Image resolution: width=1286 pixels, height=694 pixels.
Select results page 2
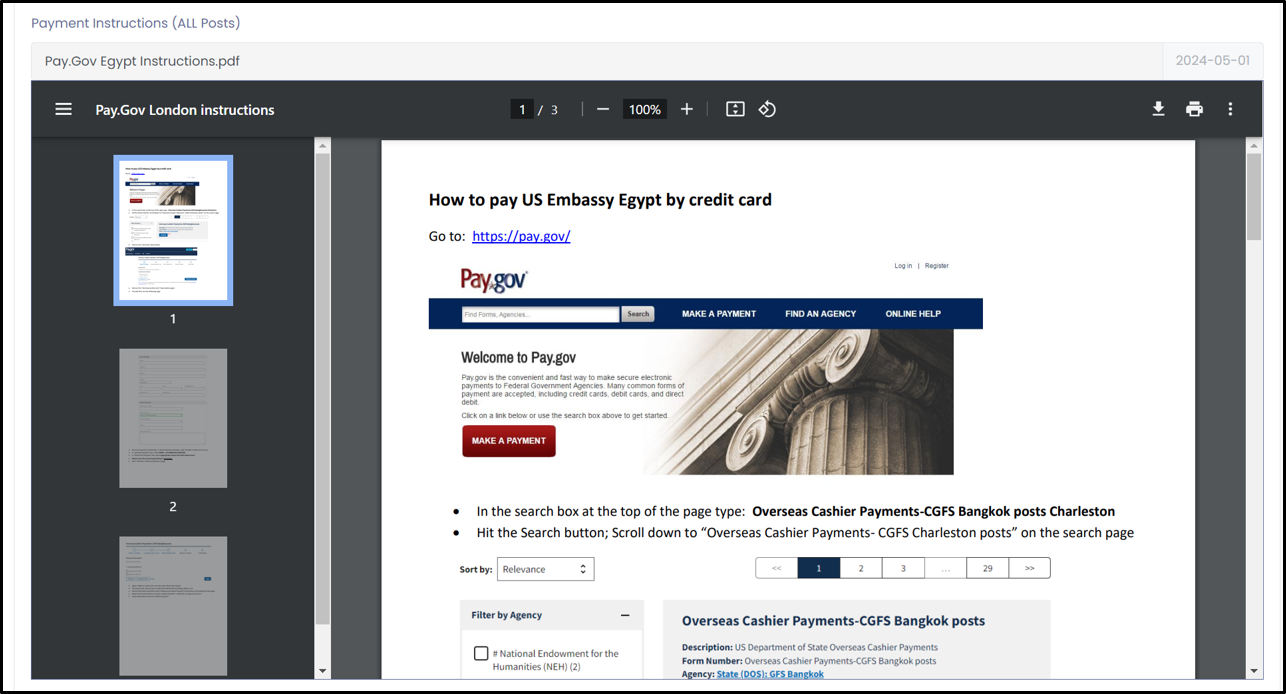[x=861, y=568]
